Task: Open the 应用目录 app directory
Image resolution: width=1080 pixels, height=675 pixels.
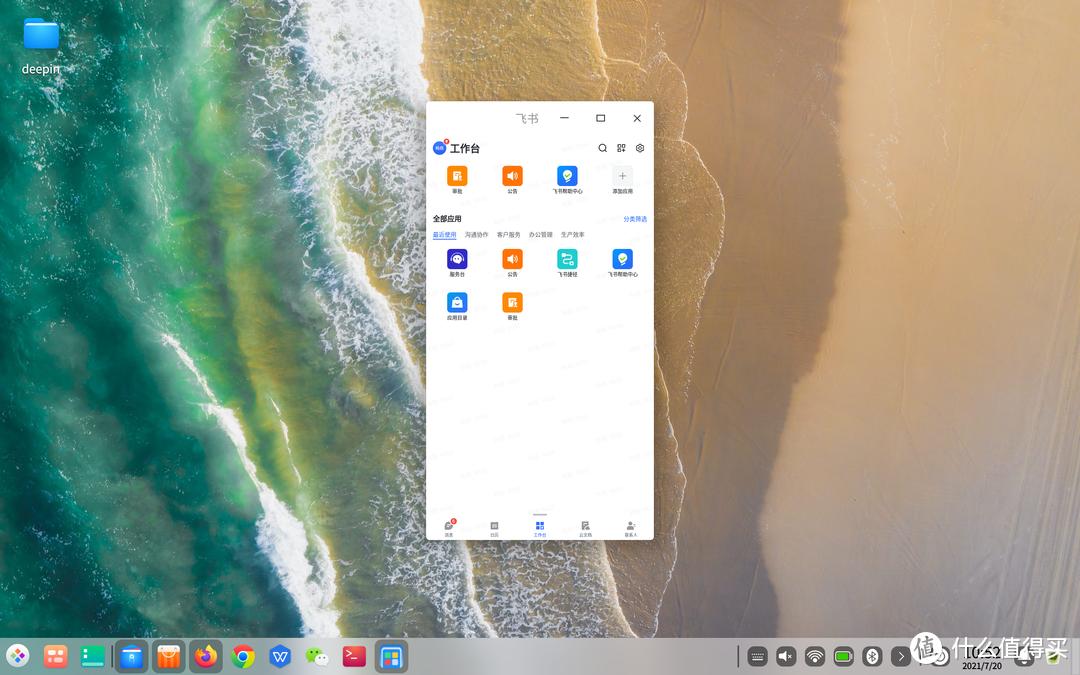Action: point(457,304)
